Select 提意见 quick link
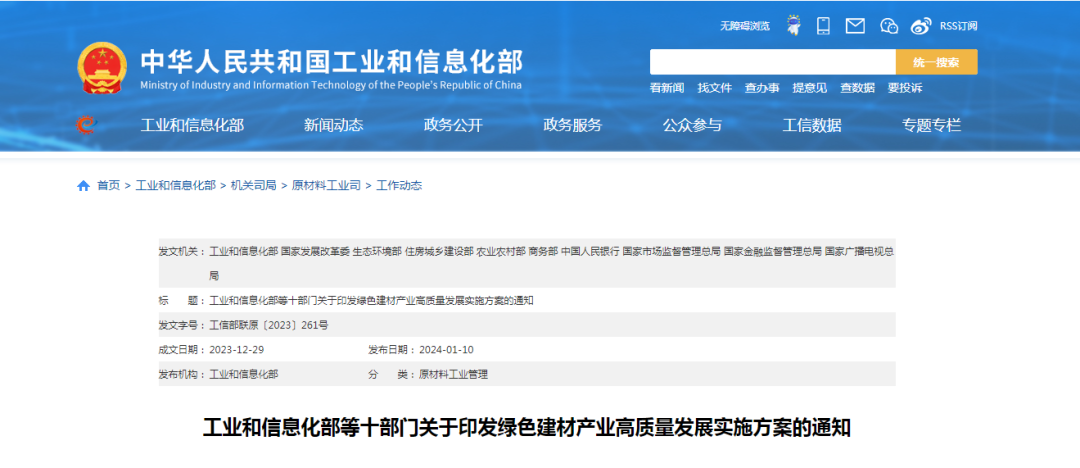The height and width of the screenshot is (468, 1080). pos(809,88)
